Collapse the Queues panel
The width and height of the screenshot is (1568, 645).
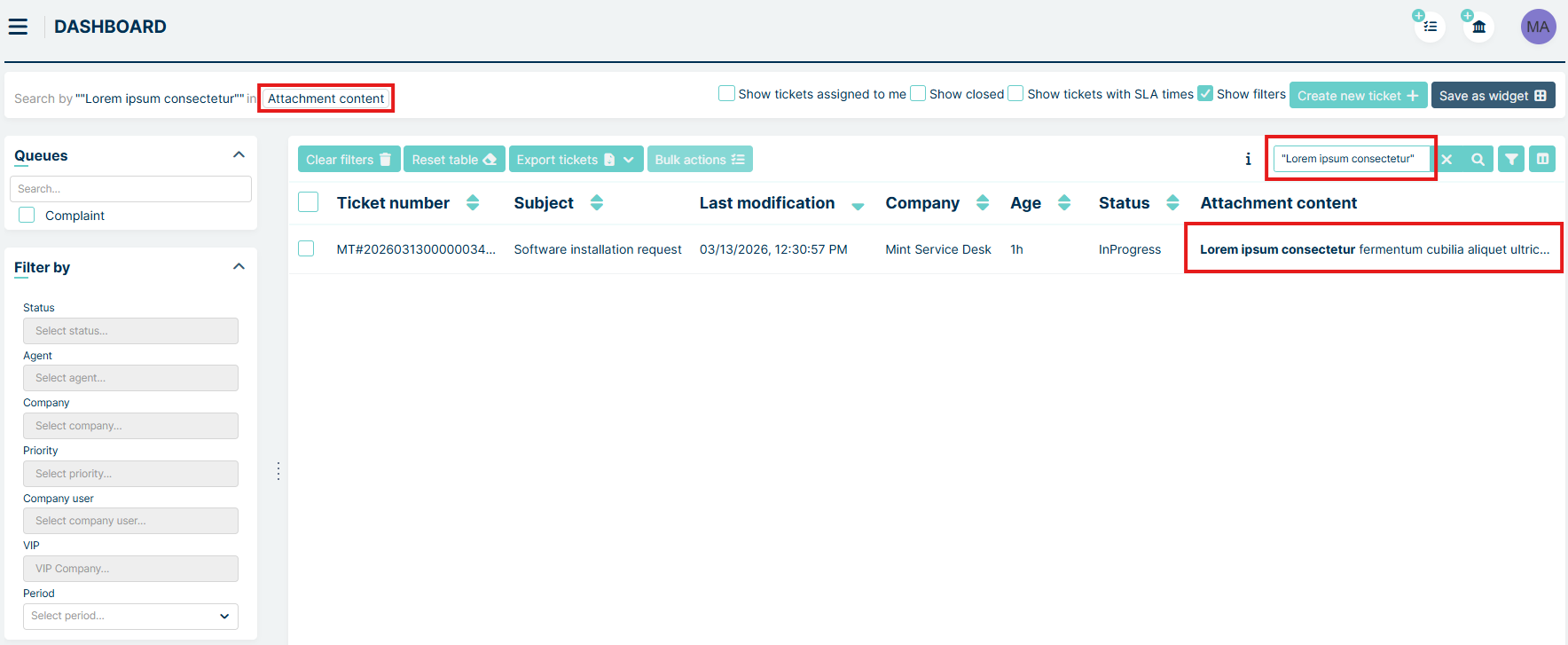tap(239, 155)
